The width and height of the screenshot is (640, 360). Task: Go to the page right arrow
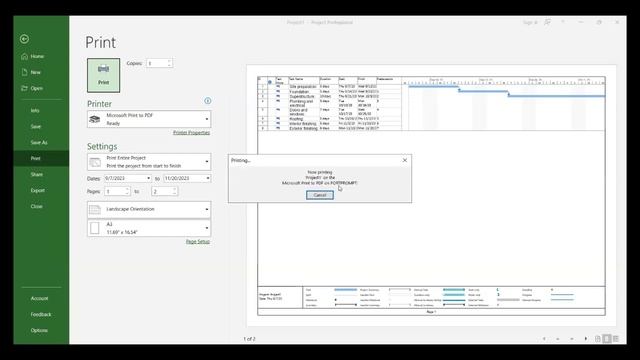point(586,339)
